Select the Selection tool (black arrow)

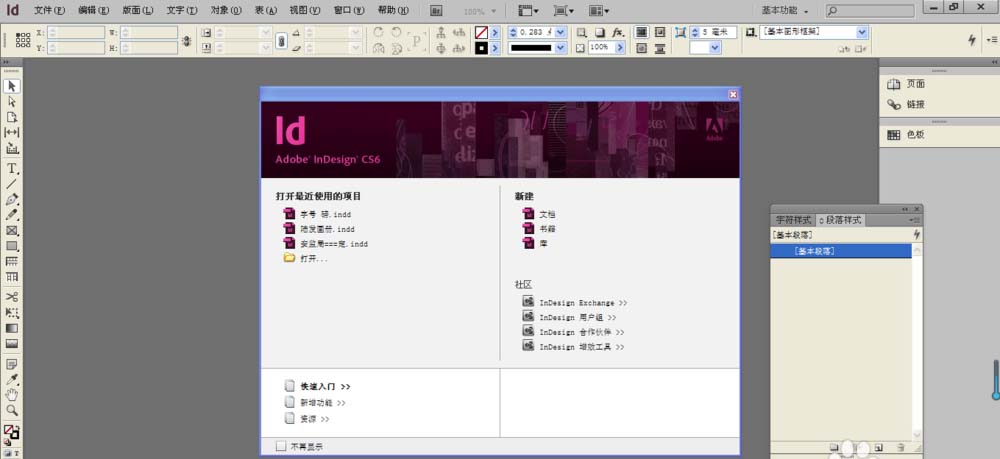pos(11,85)
